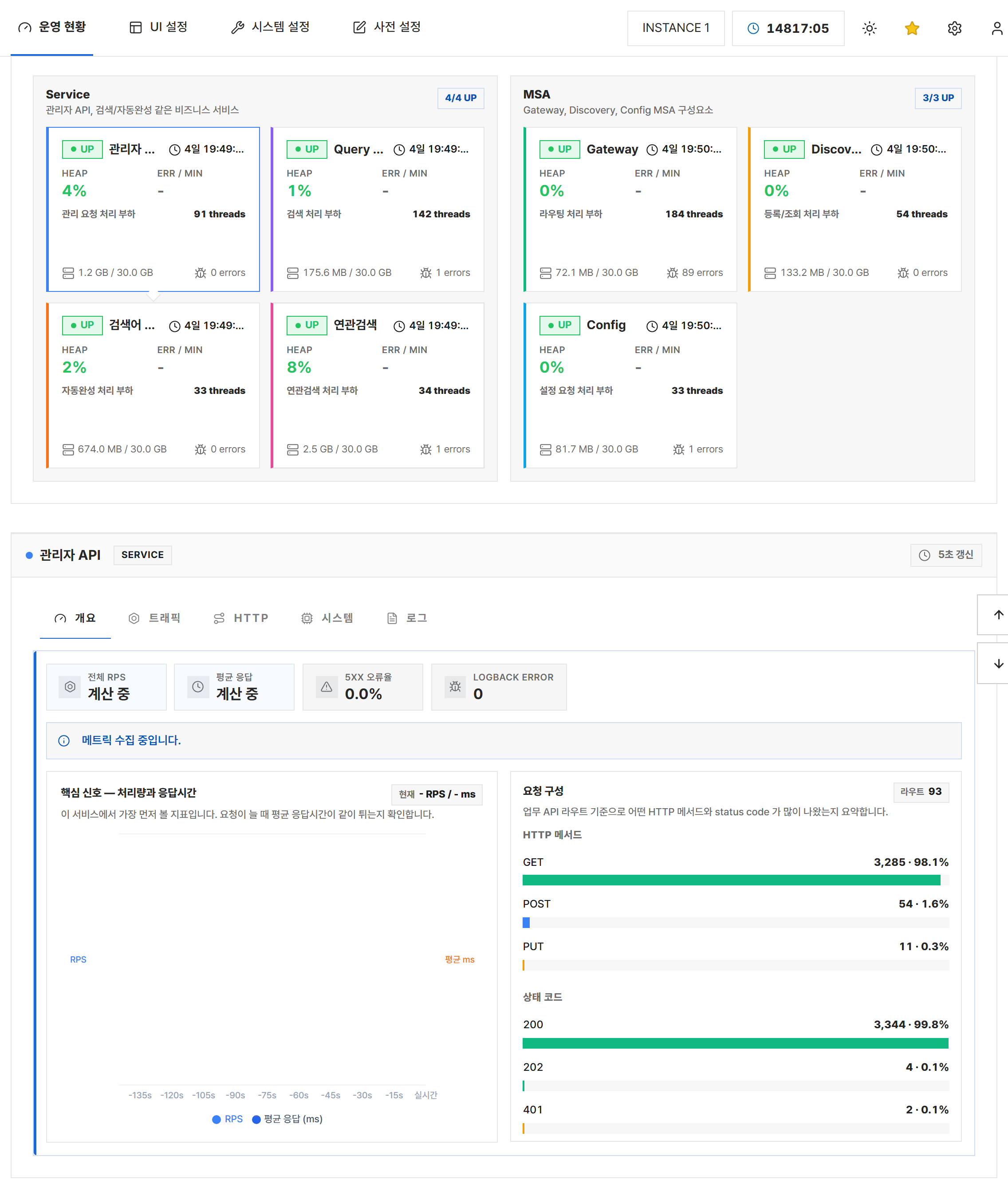Select the 관리자 service card
This screenshot has width=1008, height=1203.
(153, 209)
